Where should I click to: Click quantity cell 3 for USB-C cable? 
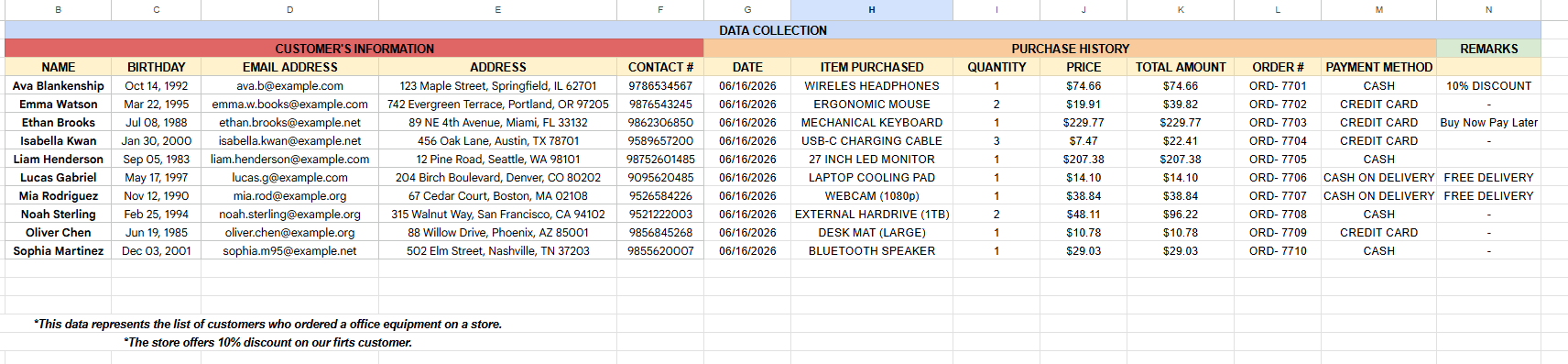(x=996, y=140)
